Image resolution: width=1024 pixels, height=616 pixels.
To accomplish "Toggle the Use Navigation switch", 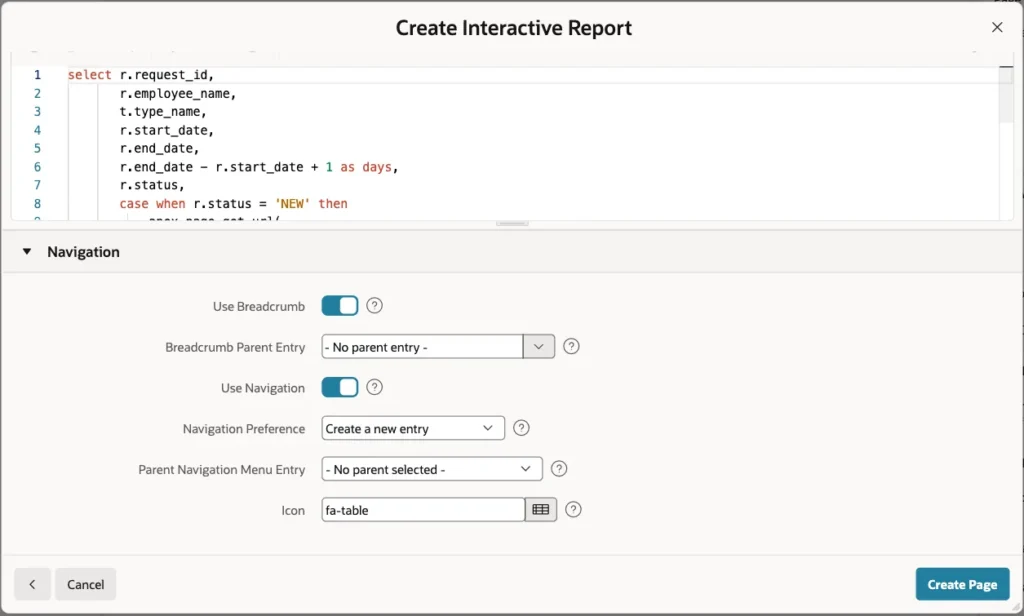I will click(x=340, y=387).
